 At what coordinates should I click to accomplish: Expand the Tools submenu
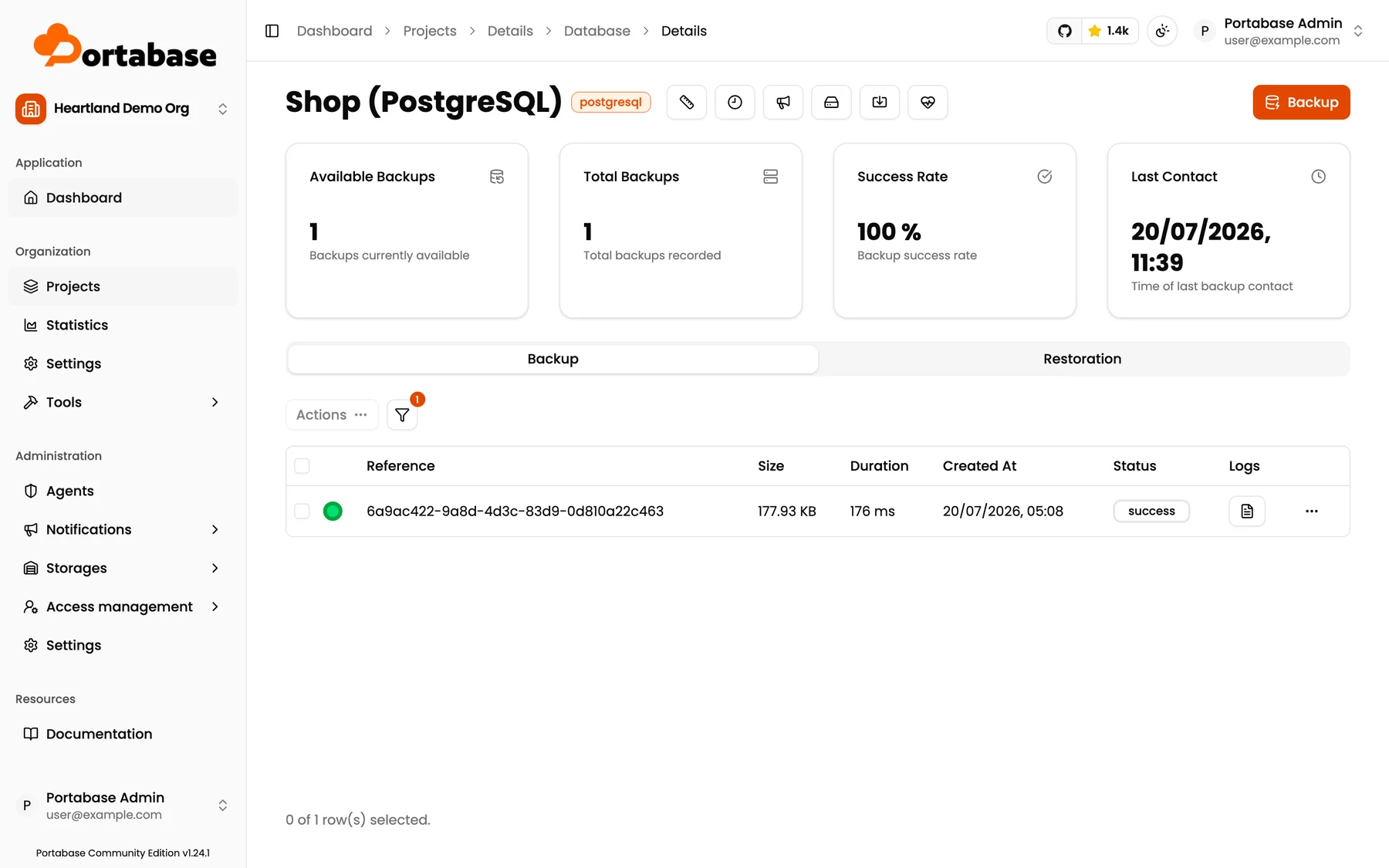pyautogui.click(x=123, y=402)
